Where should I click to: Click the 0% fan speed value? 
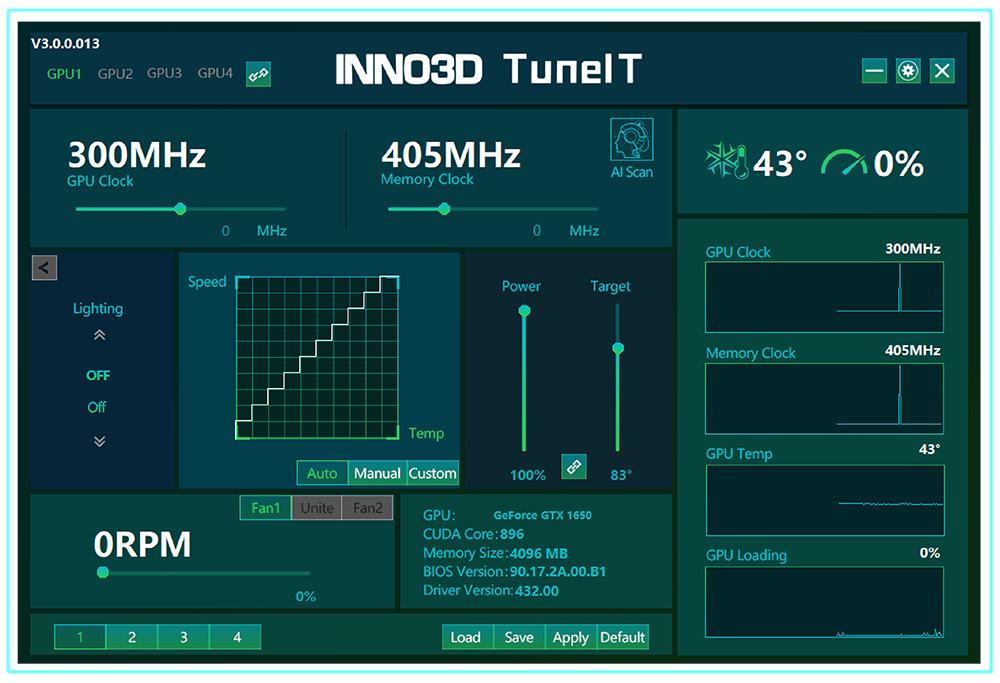[305, 596]
